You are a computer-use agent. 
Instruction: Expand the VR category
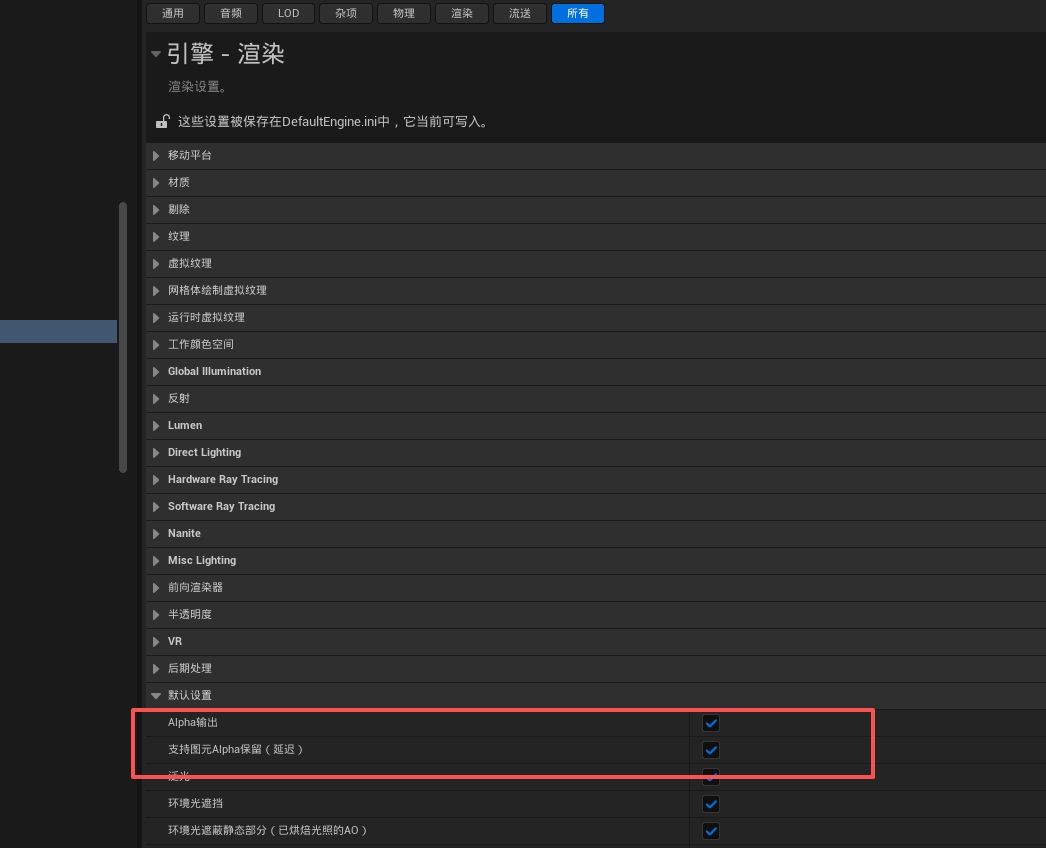pos(156,642)
